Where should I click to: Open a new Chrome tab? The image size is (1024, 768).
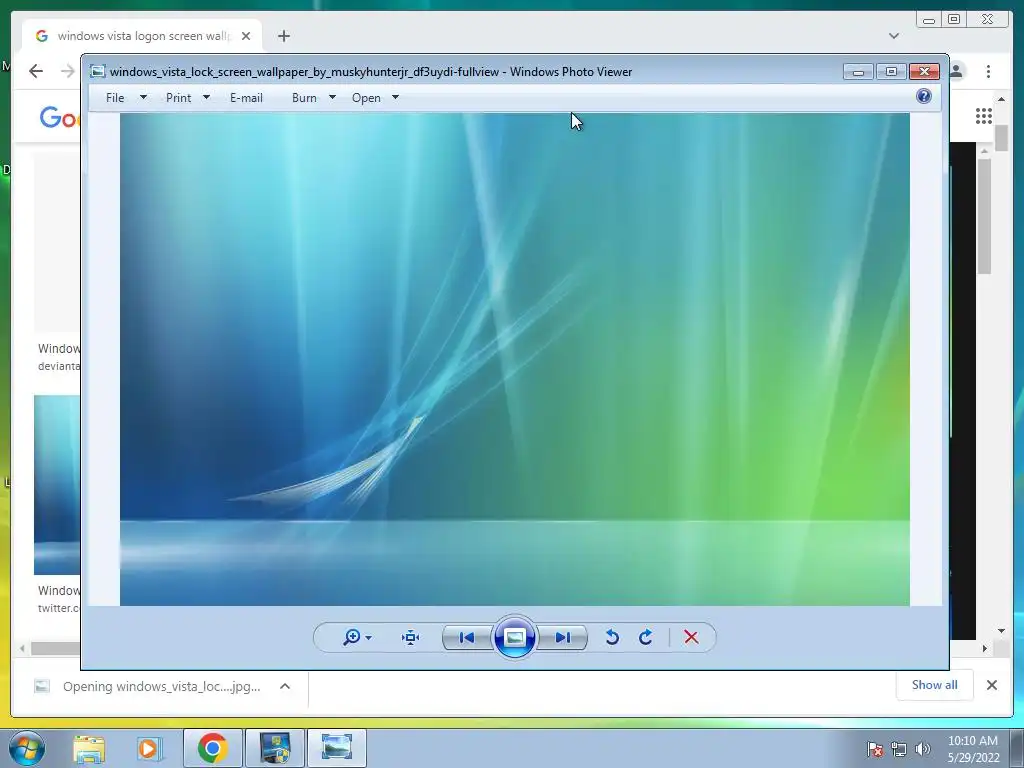283,36
